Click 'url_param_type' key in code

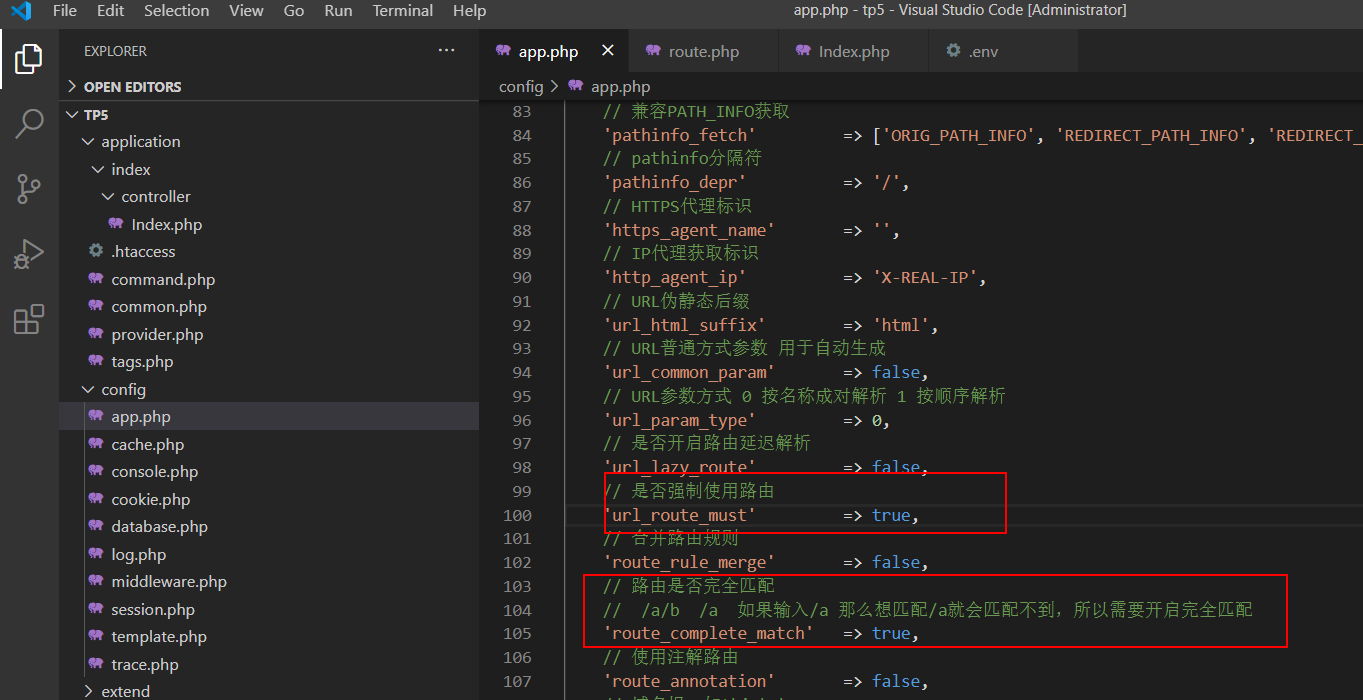(679, 421)
